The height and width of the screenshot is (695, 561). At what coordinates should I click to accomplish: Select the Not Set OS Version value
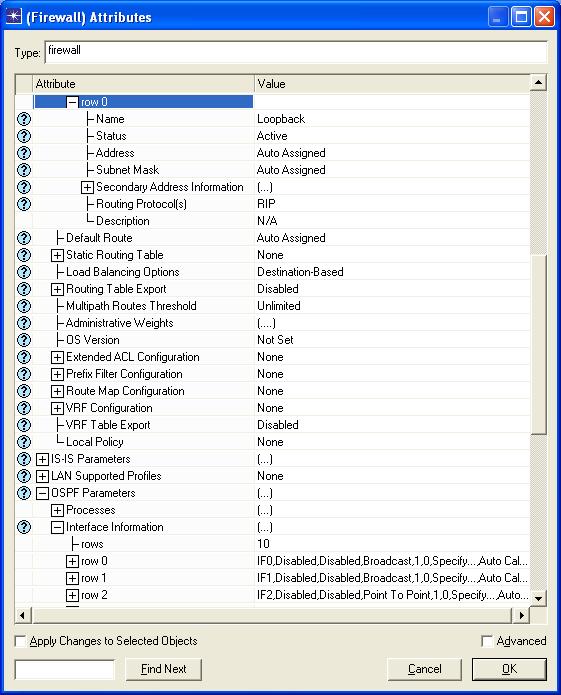275,340
